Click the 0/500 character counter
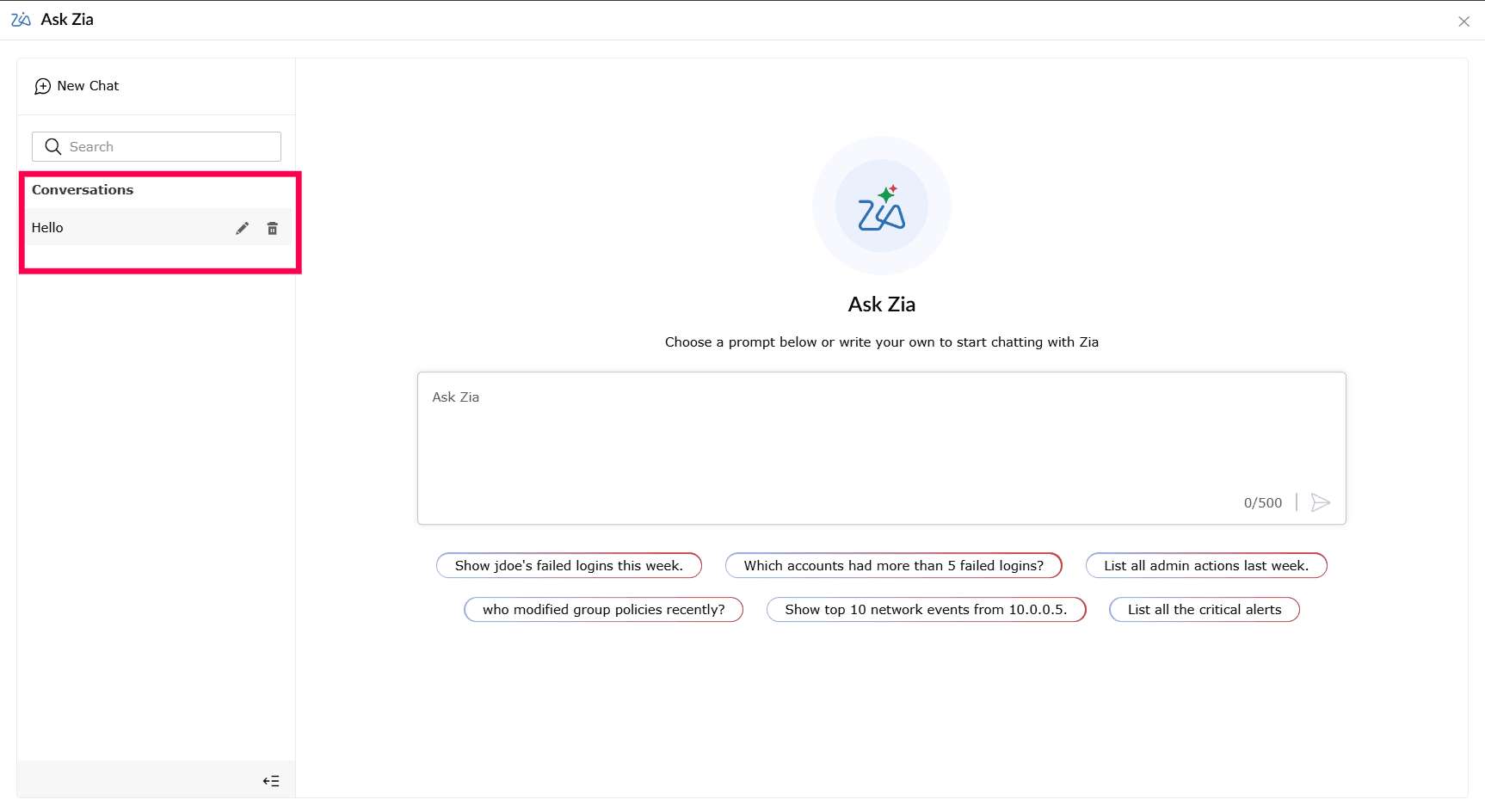1485x812 pixels. 1262,502
